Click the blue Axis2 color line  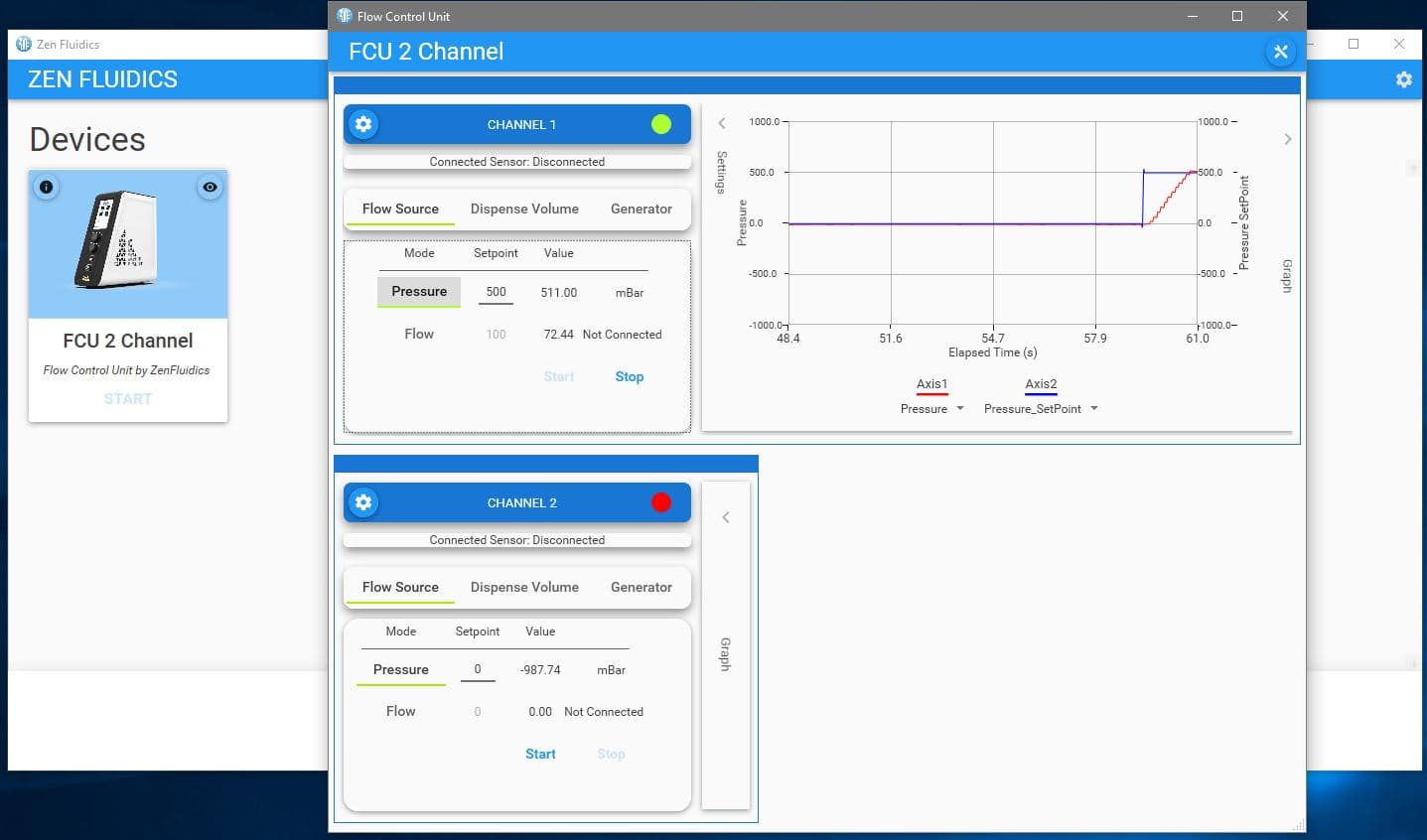point(1041,394)
